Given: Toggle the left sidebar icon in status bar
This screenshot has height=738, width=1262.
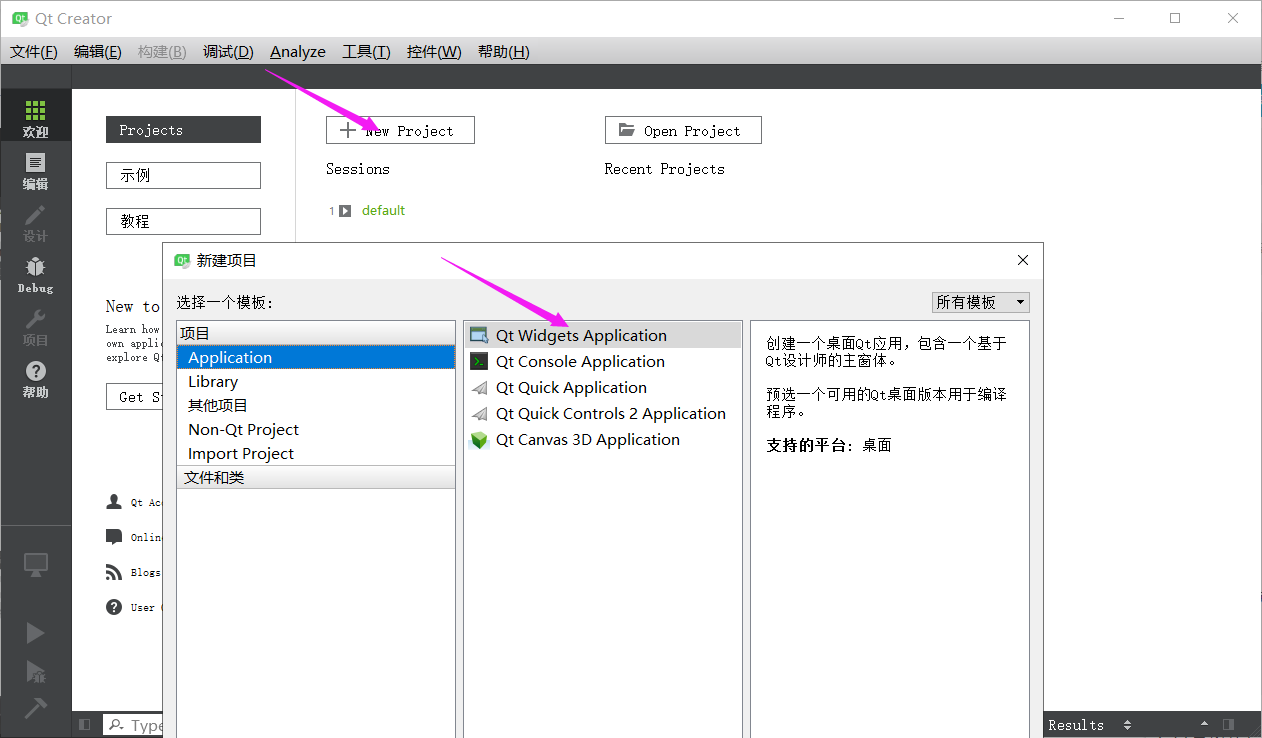Looking at the screenshot, I should (x=84, y=724).
